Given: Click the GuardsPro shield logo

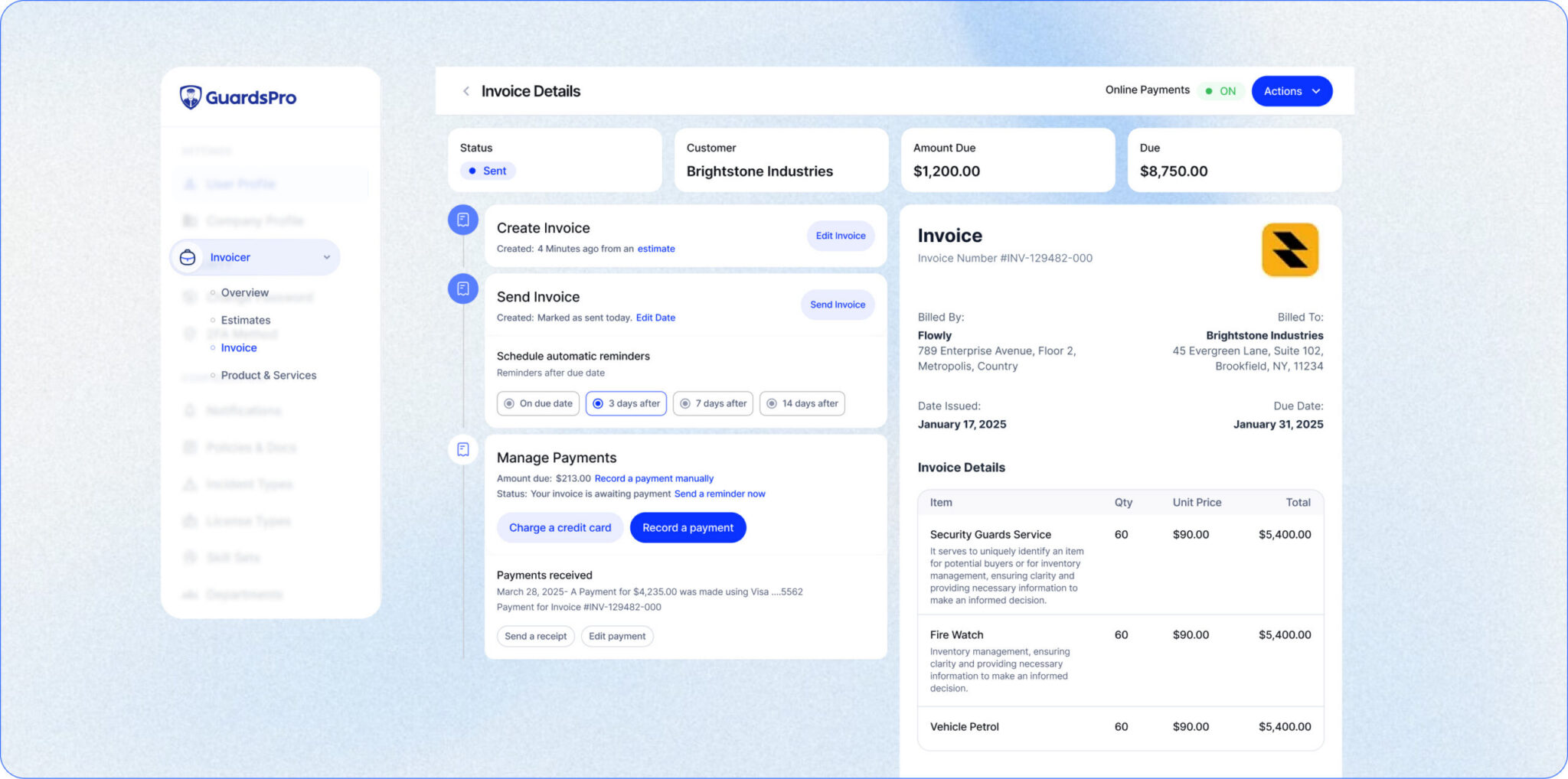Looking at the screenshot, I should pos(191,97).
